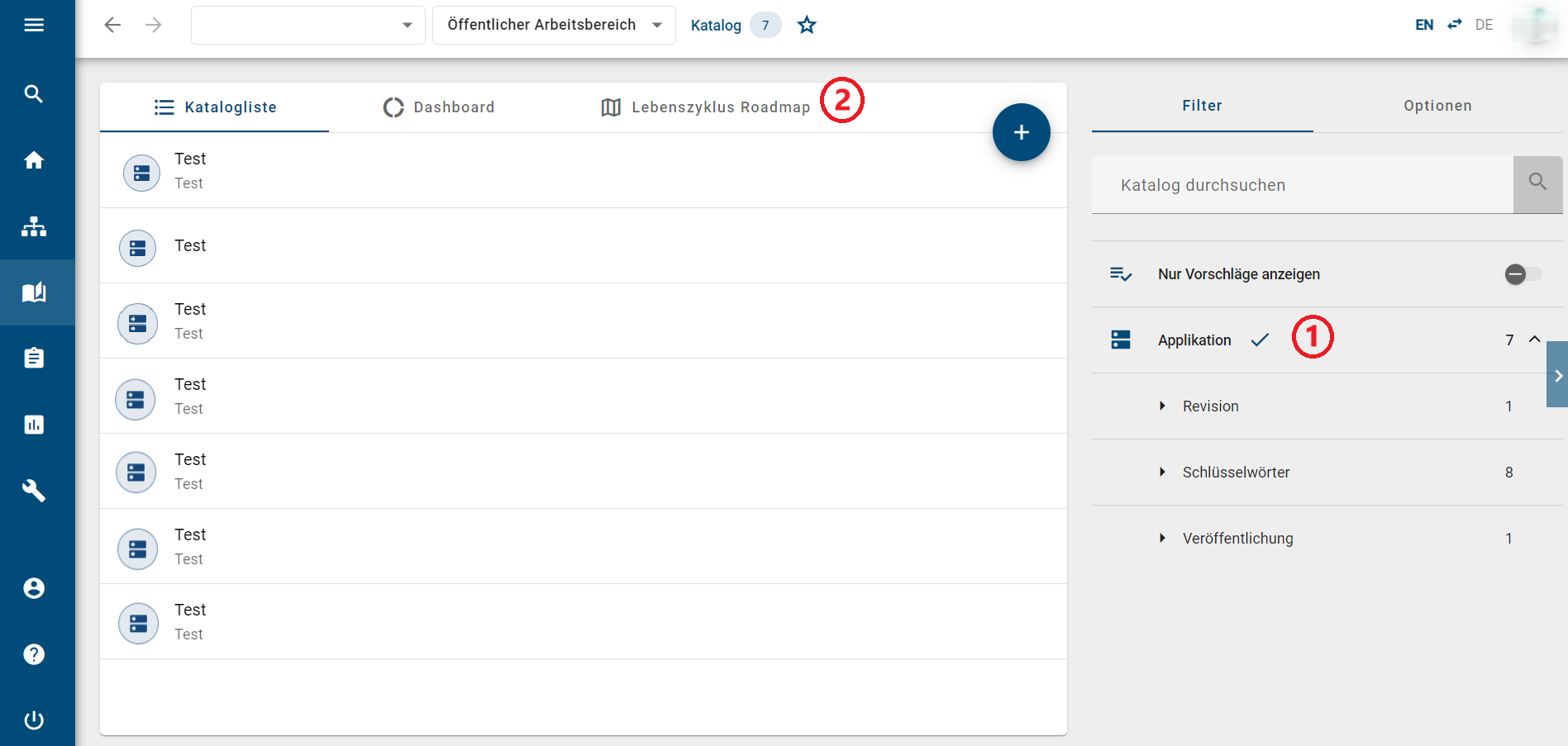The image size is (1568, 746).
Task: Click the search icon in left sidebar
Action: 34,94
